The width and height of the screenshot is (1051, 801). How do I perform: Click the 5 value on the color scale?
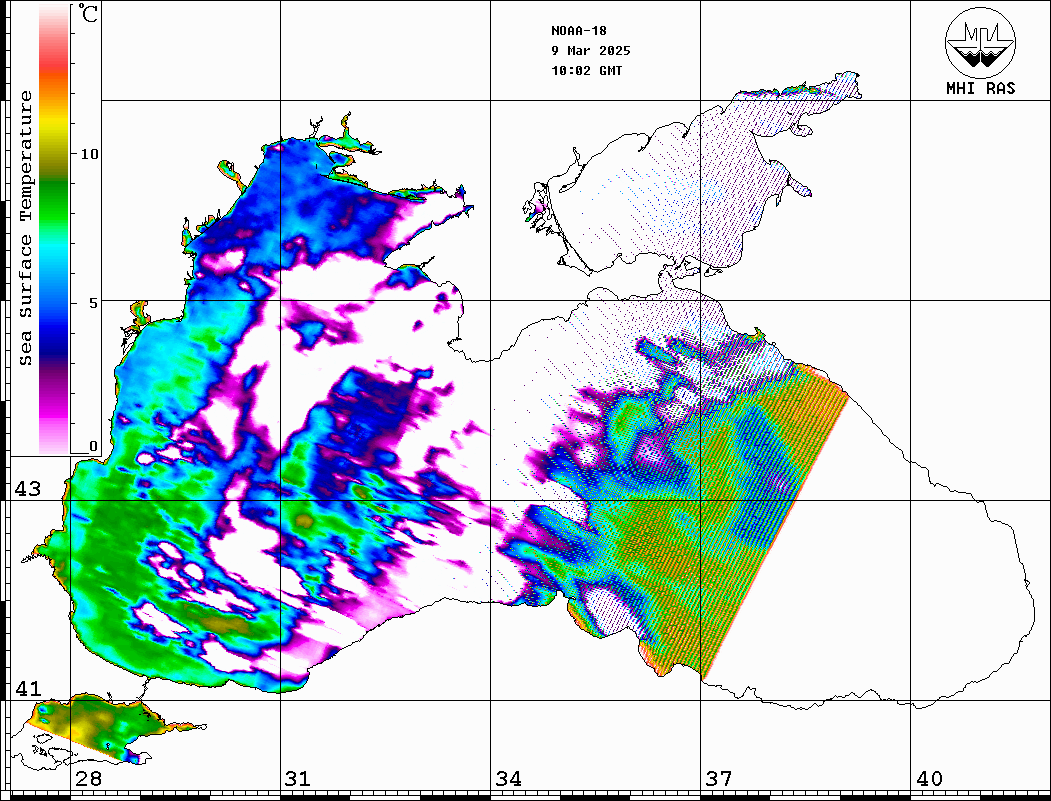click(92, 303)
